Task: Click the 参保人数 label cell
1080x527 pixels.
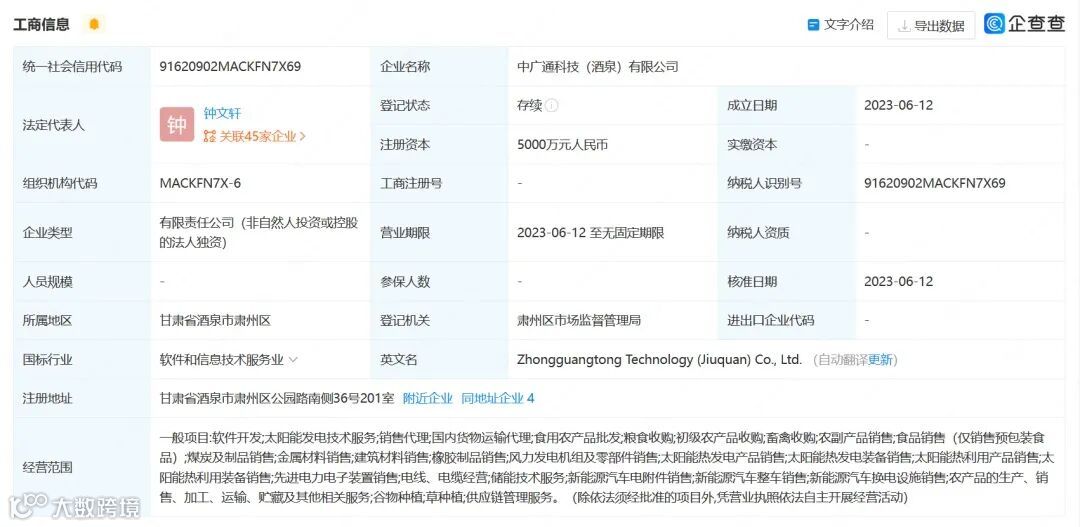Action: tap(439, 281)
